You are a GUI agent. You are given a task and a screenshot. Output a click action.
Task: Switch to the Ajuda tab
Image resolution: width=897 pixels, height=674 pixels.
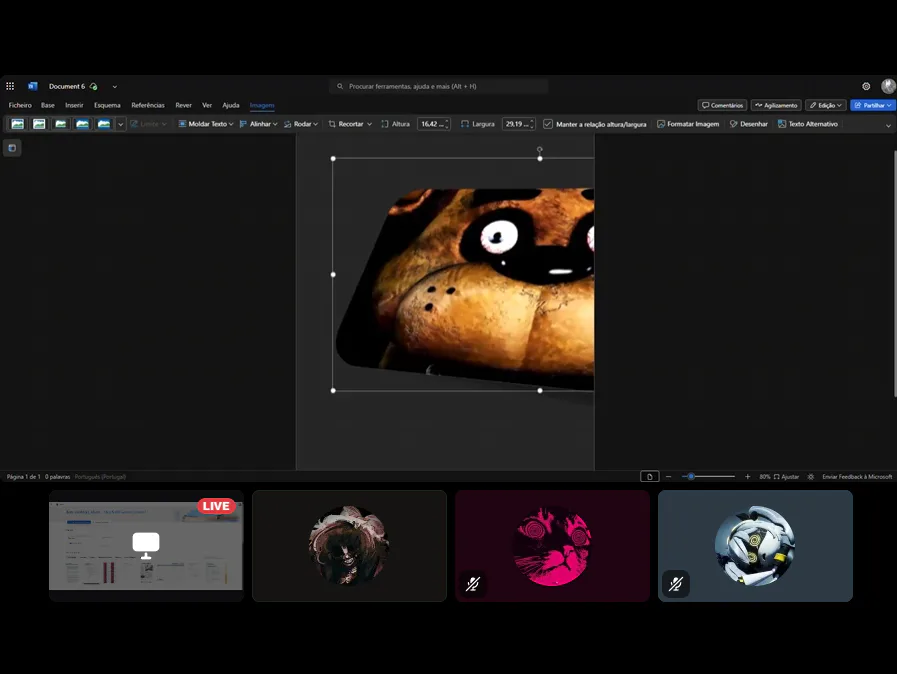231,105
